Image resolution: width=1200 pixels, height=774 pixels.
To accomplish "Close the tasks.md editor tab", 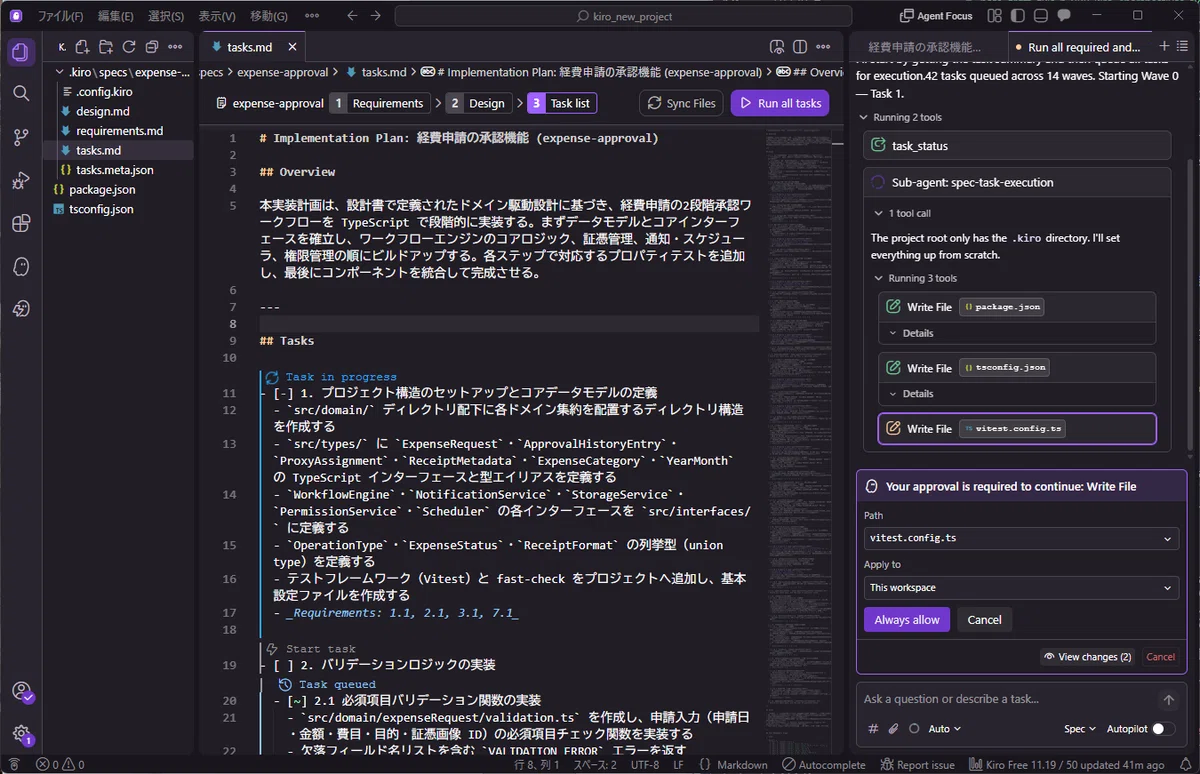I will click(290, 47).
